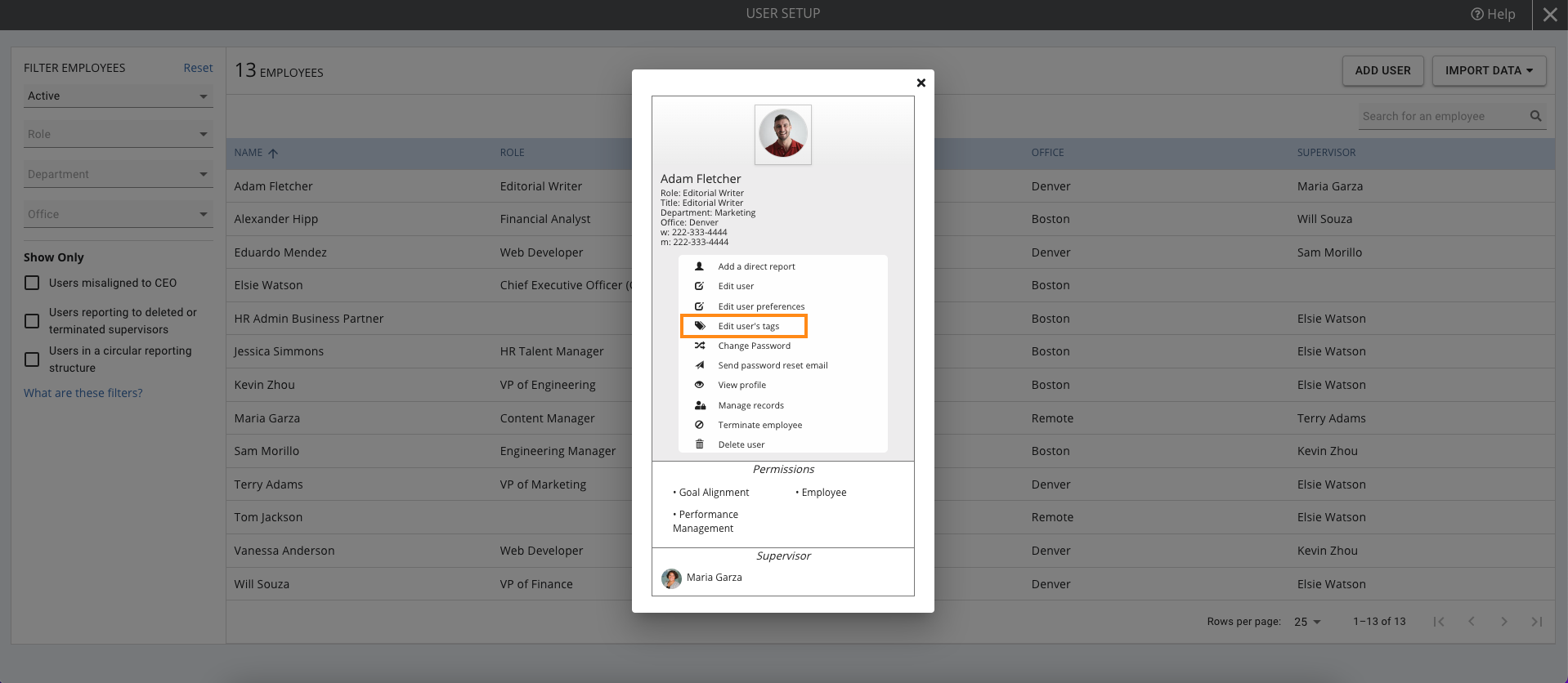Screen dimensions: 1568x683
Task: Click Elsie Watson in the Name column
Action: [x=268, y=285]
